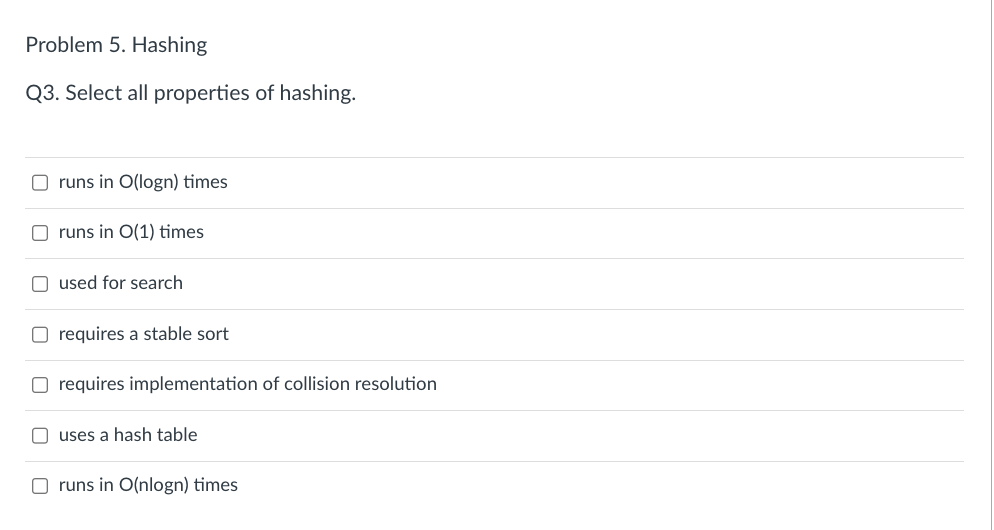994x530 pixels.
Task: Click the word 'Hashing' in the title
Action: point(169,45)
